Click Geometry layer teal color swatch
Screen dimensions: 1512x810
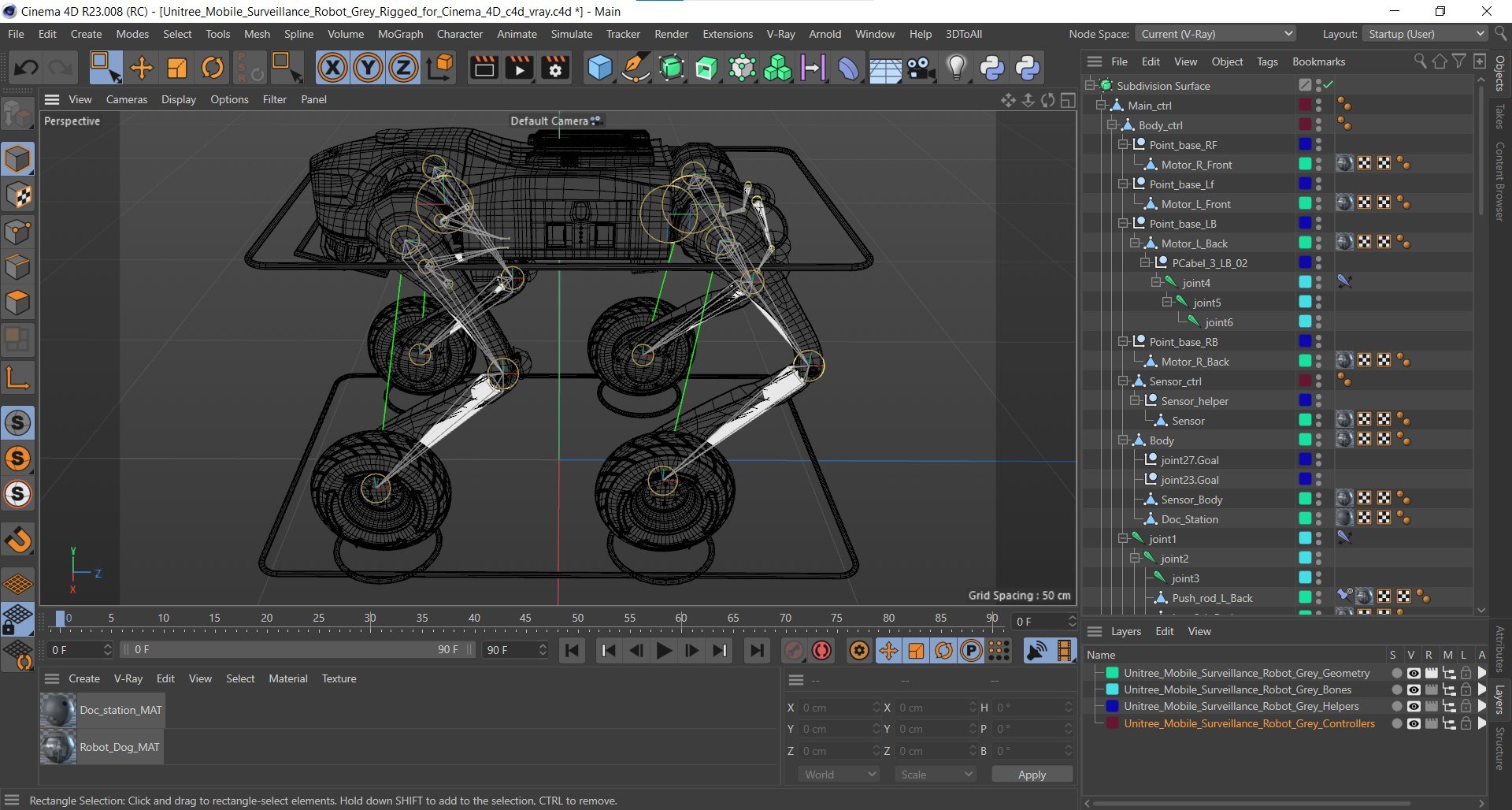point(1112,673)
